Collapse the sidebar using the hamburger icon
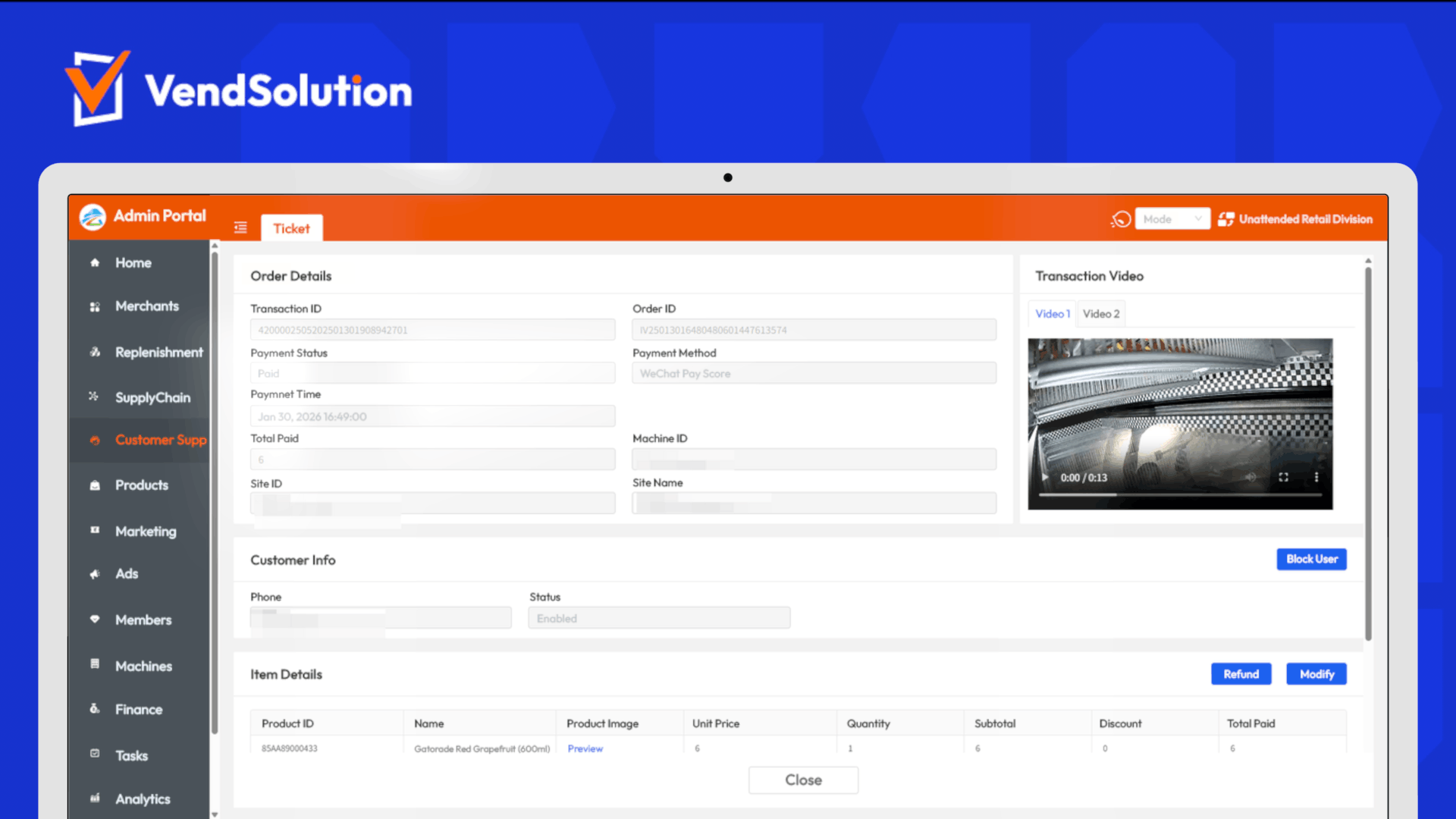This screenshot has height=819, width=1456. (x=240, y=227)
